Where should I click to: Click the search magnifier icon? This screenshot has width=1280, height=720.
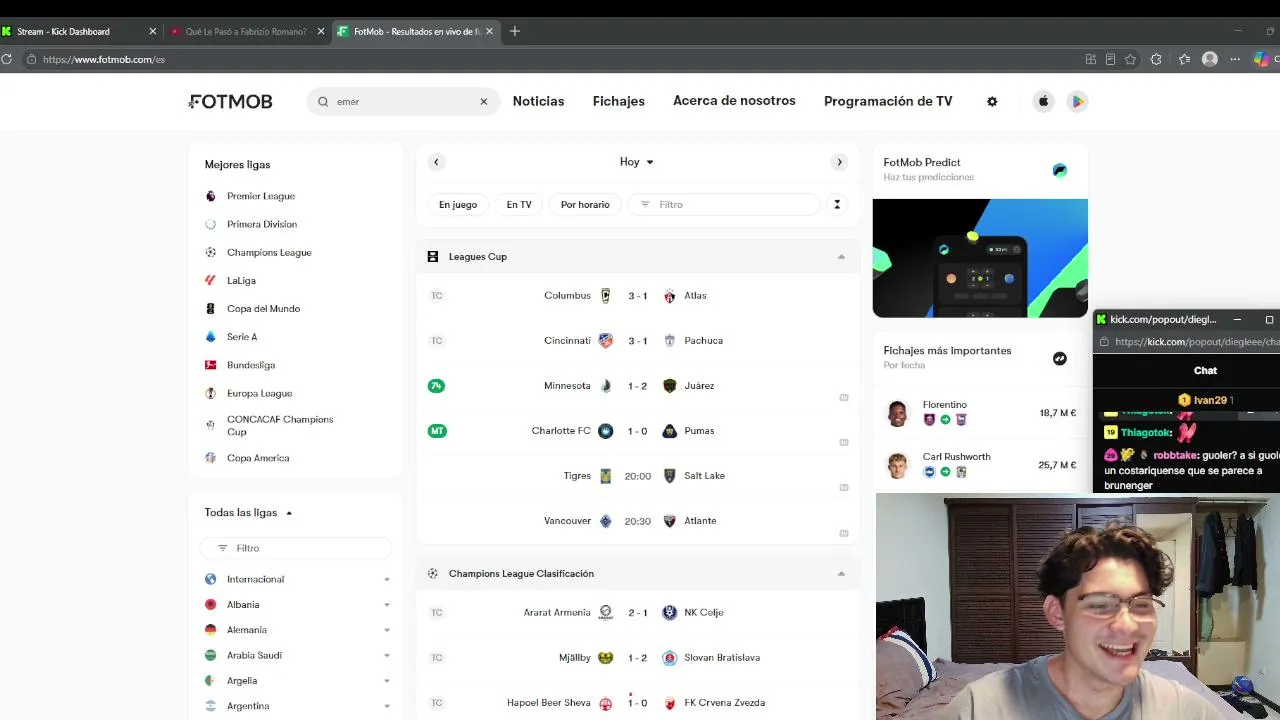[x=323, y=101]
